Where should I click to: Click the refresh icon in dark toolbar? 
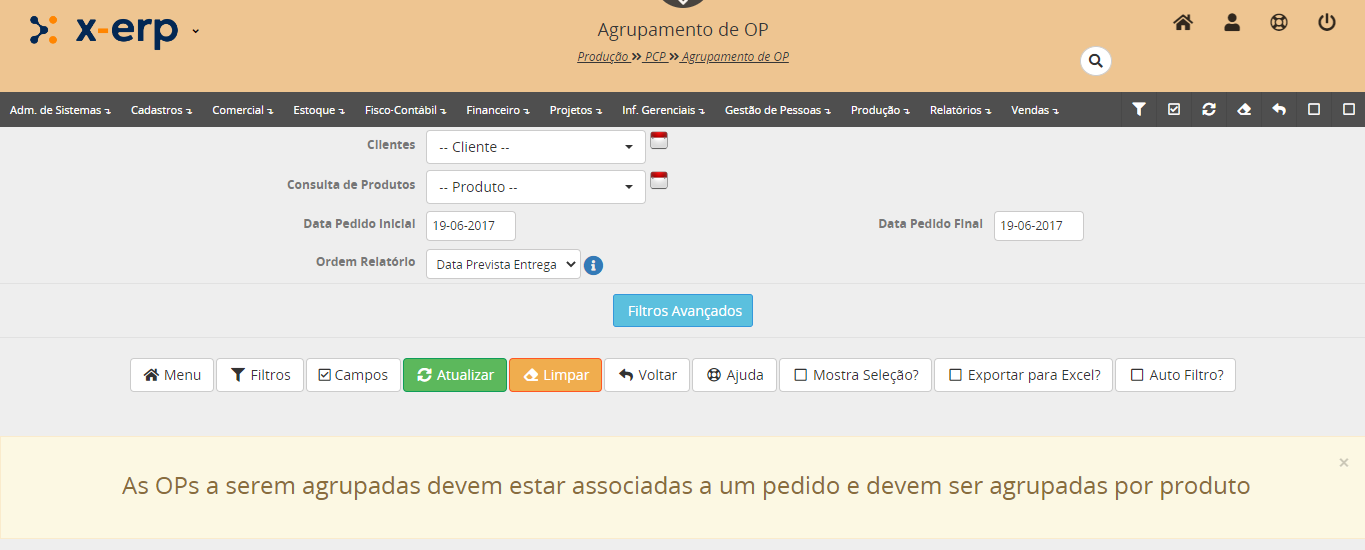1209,110
